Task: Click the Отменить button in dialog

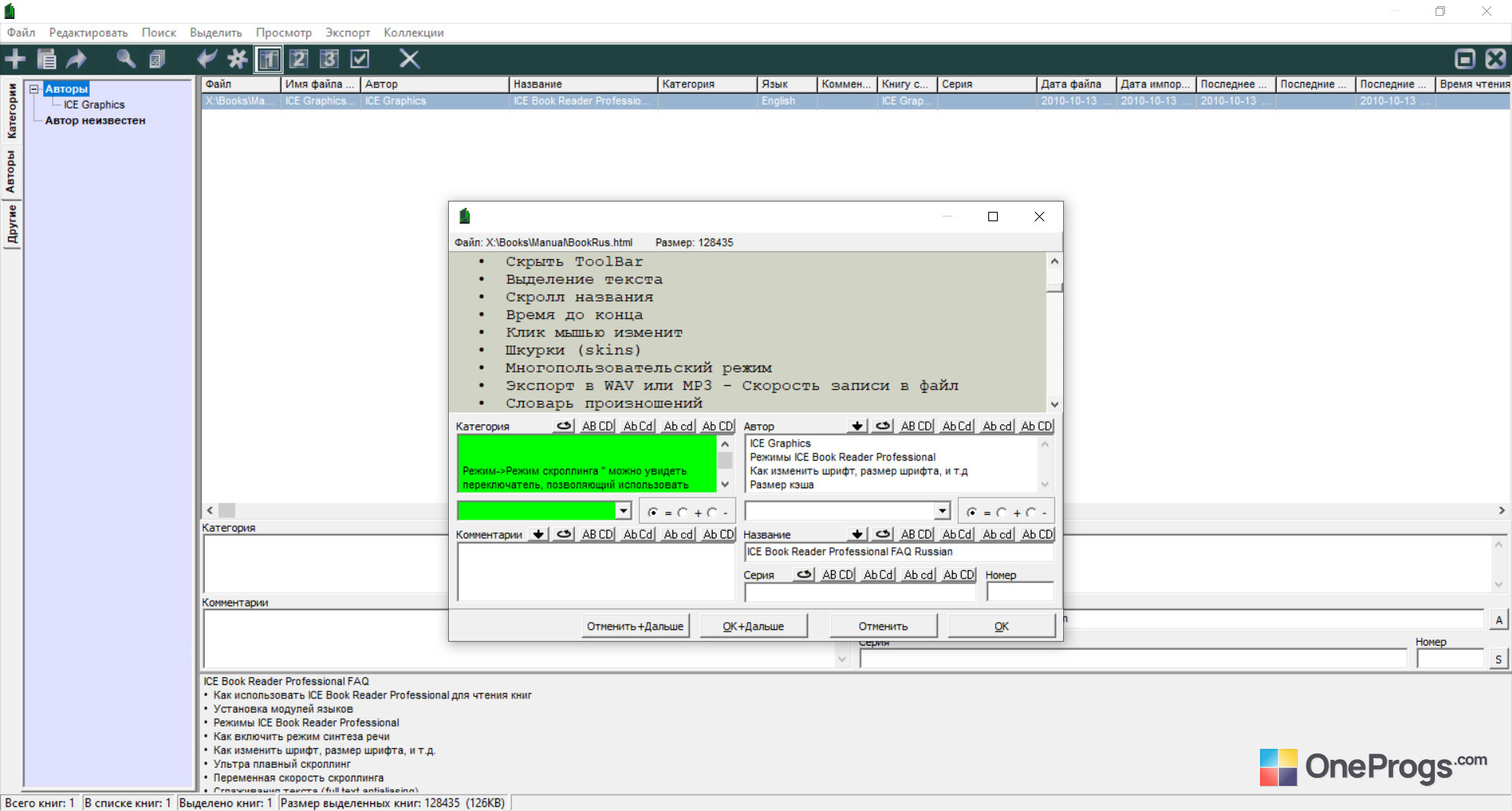Action: (884, 626)
